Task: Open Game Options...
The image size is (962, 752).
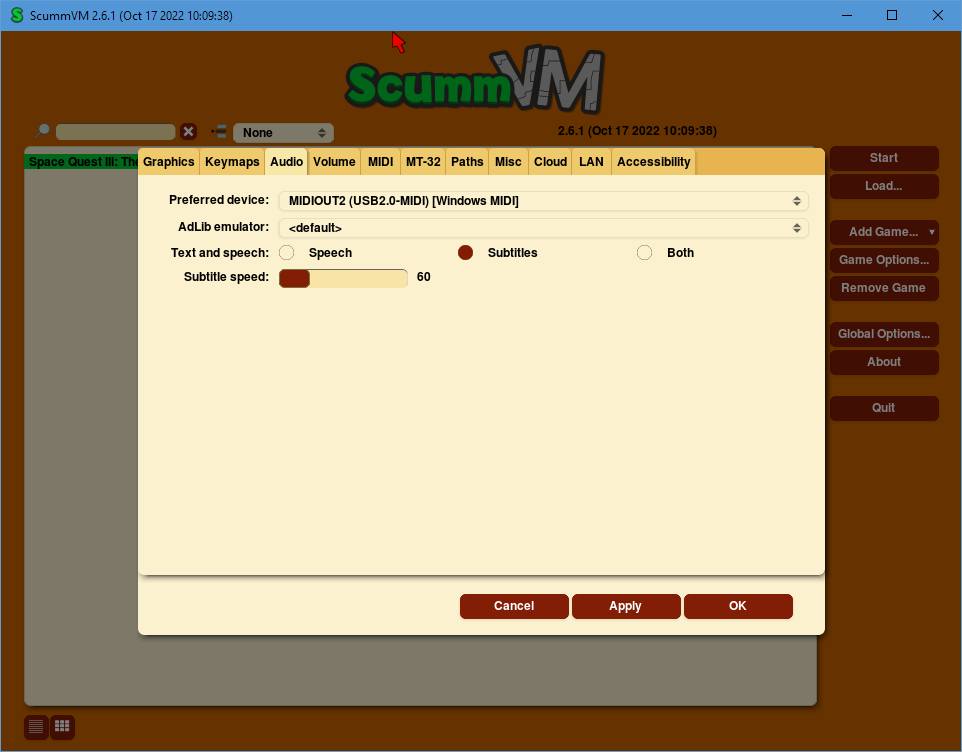Action: (884, 260)
